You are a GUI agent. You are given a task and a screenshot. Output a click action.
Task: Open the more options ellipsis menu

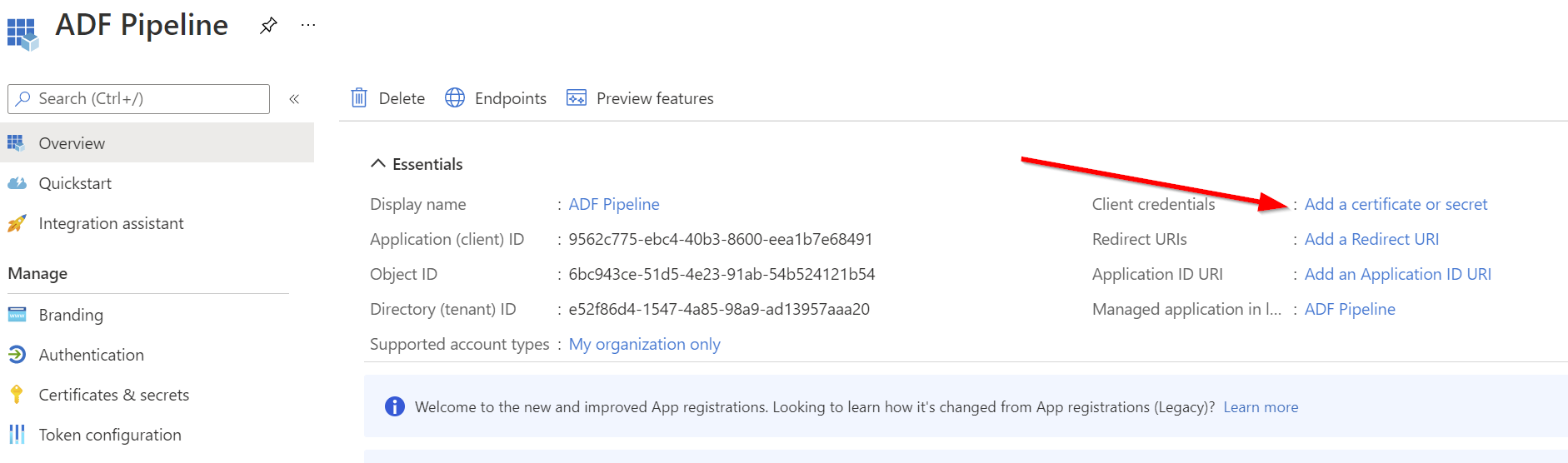[x=308, y=25]
